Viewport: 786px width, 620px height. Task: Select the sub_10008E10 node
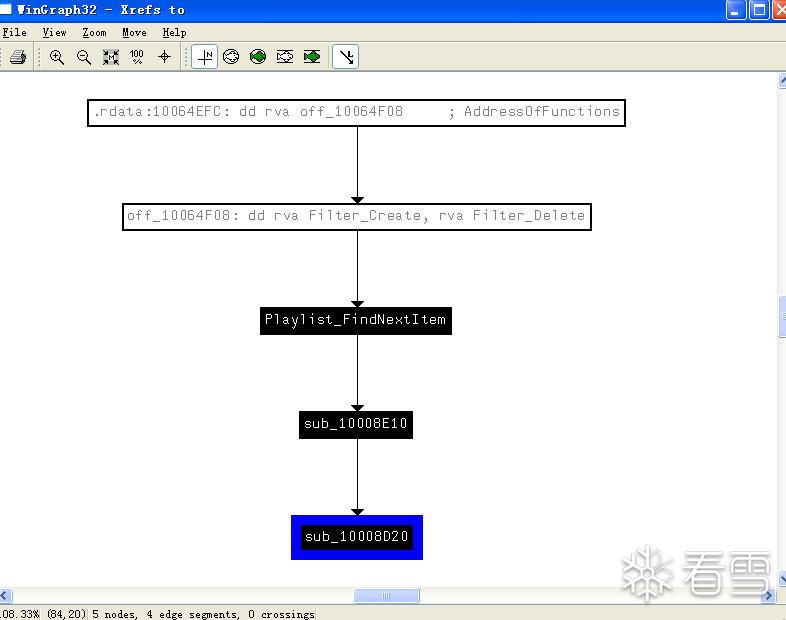(x=356, y=425)
